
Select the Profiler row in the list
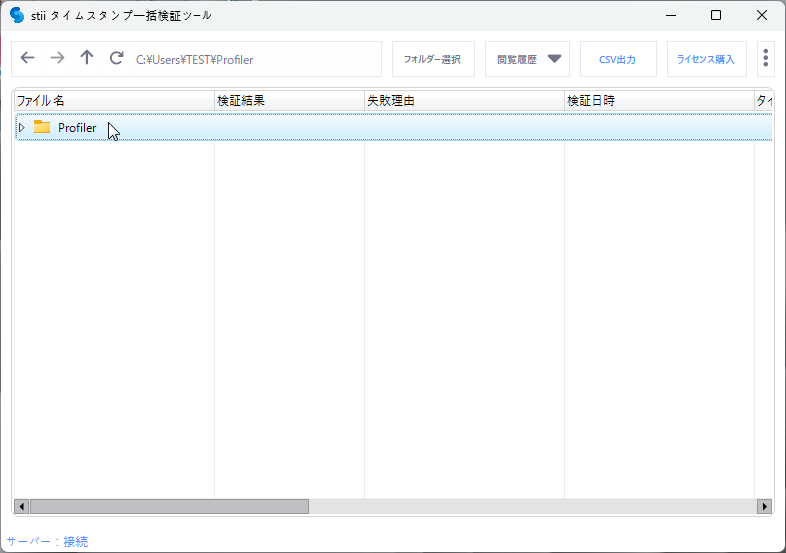pos(400,127)
